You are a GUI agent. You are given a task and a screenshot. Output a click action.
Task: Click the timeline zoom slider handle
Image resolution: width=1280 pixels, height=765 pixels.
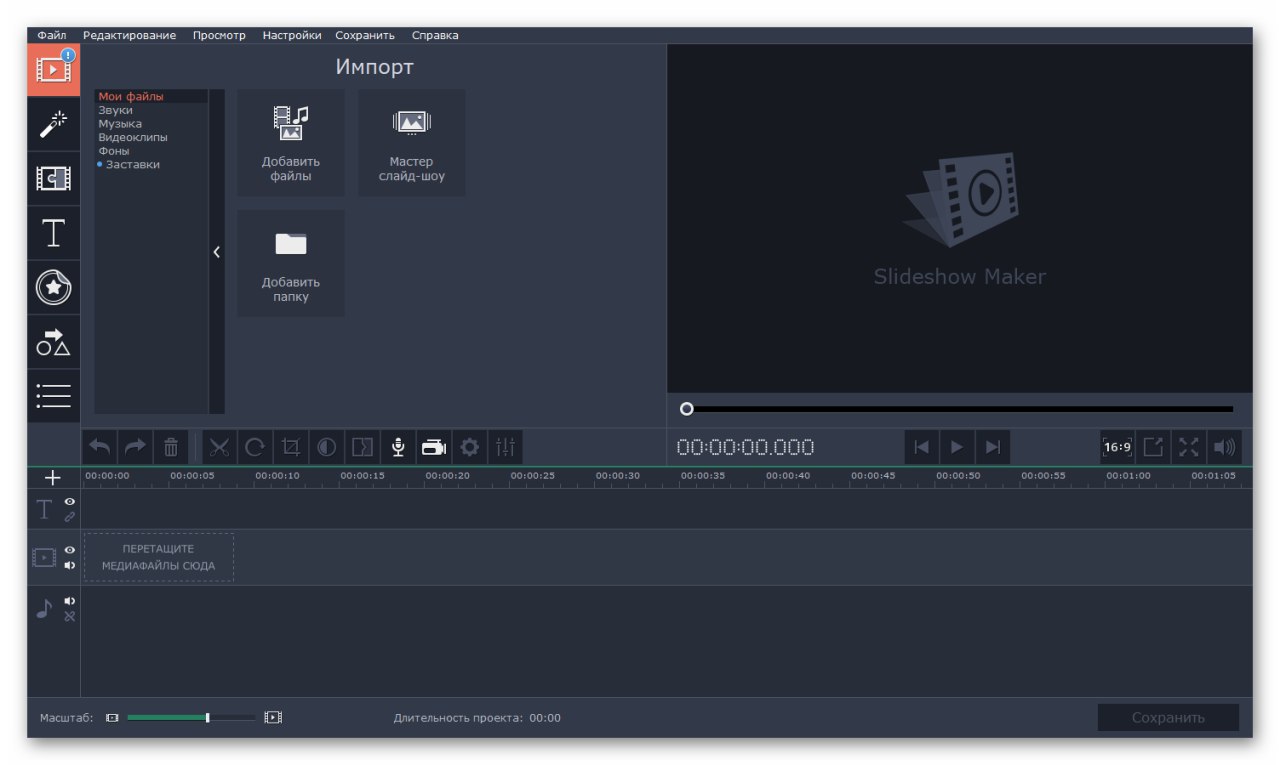tap(207, 717)
